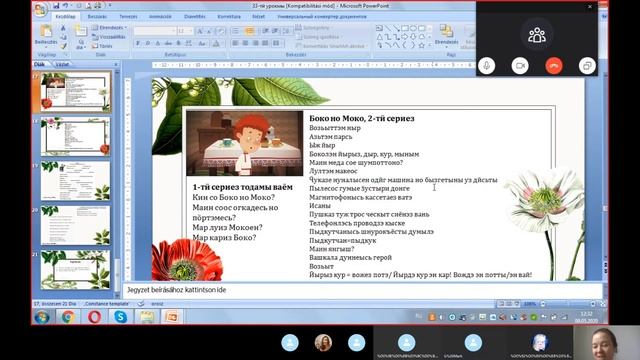
Task: Clear all text formatting
Action: (220, 31)
